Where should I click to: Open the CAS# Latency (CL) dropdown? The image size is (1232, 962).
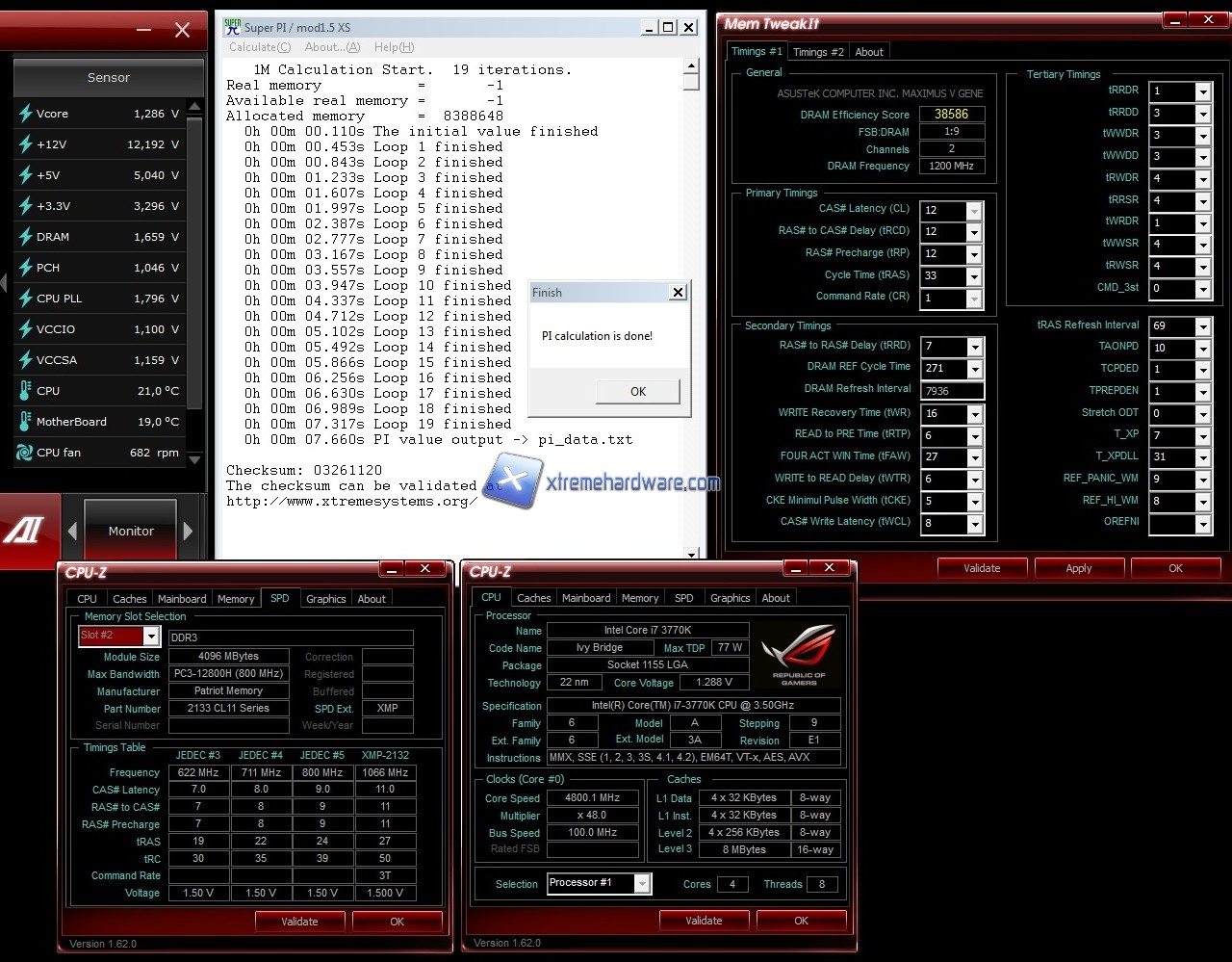[973, 210]
